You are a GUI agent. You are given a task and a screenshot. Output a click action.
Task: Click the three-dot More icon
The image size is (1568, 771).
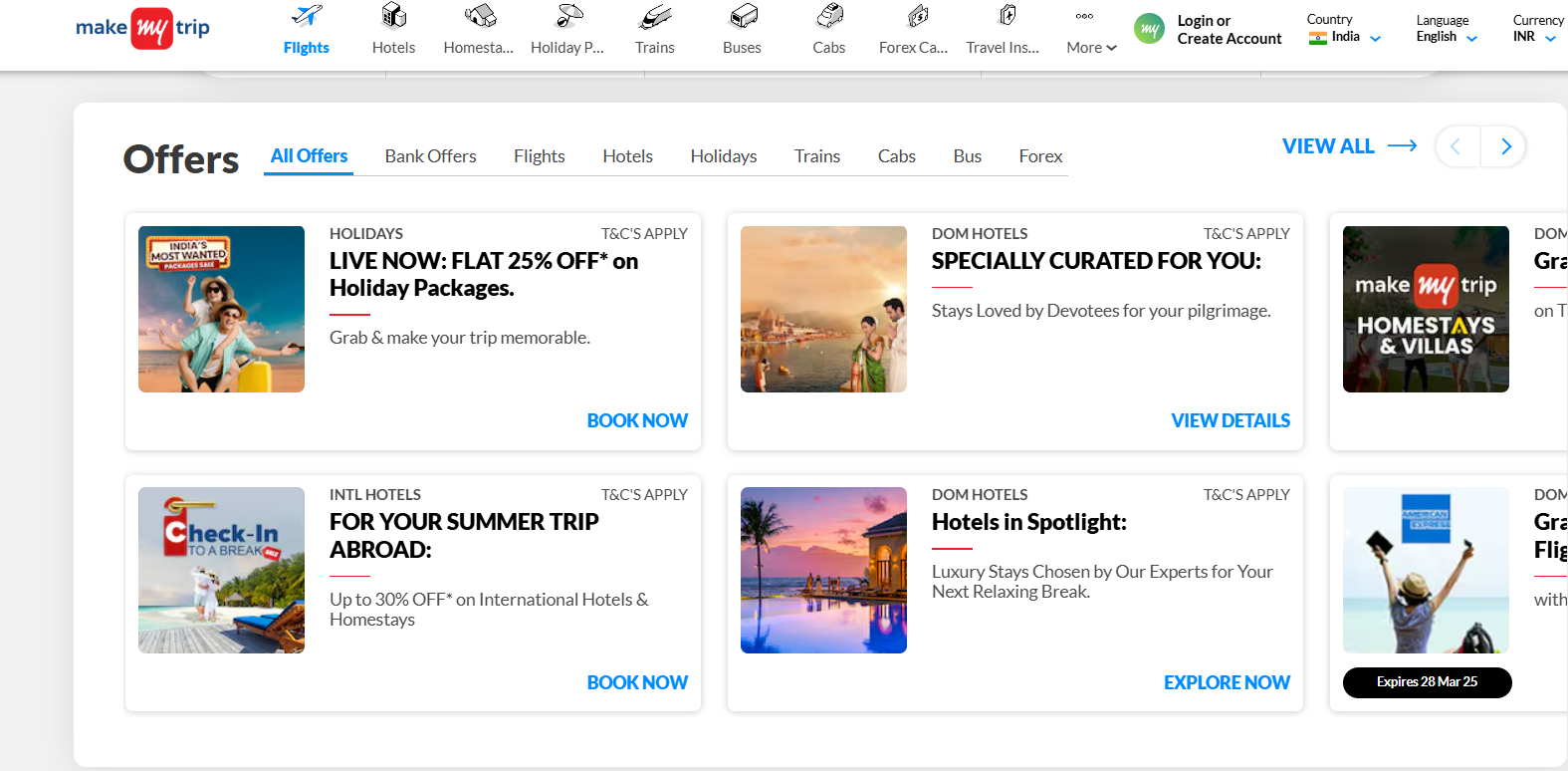coord(1084,16)
